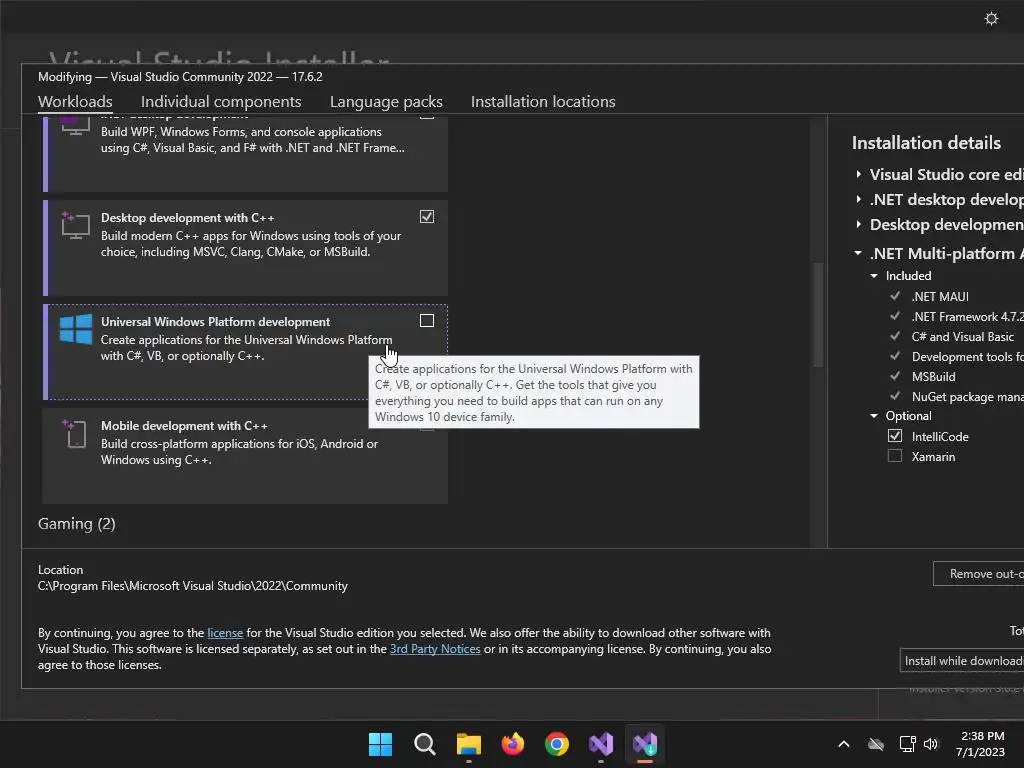
Task: Open taskbar clock showing 2:38 PM
Action: click(980, 744)
